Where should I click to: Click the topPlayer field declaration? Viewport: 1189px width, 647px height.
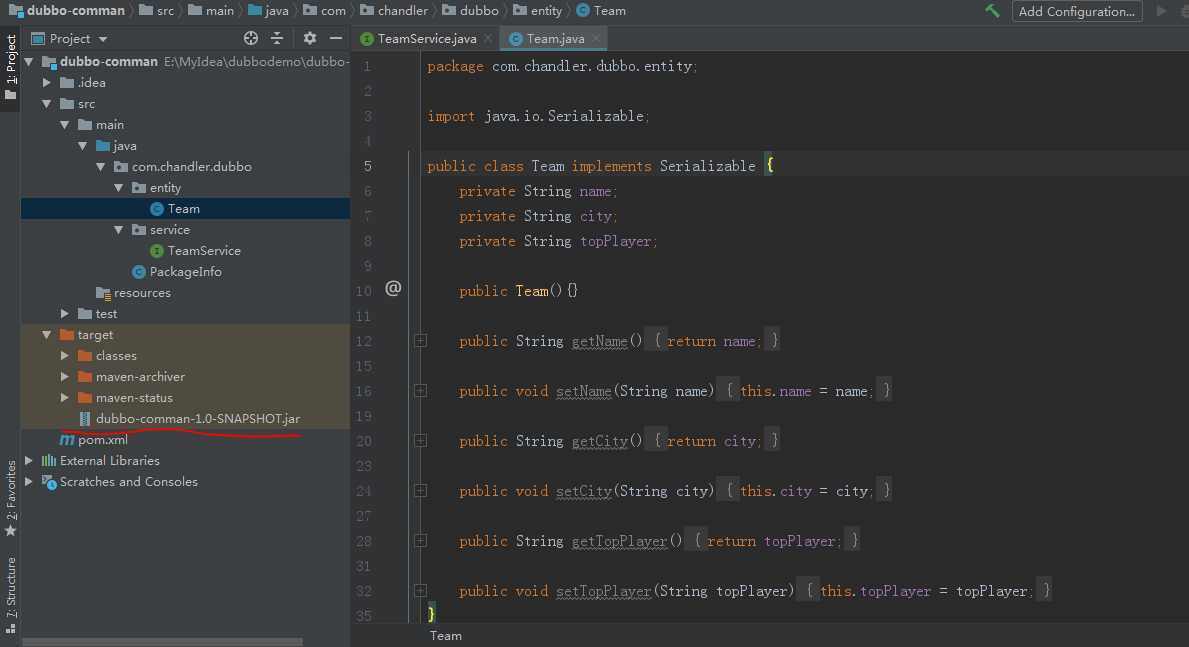coord(558,241)
